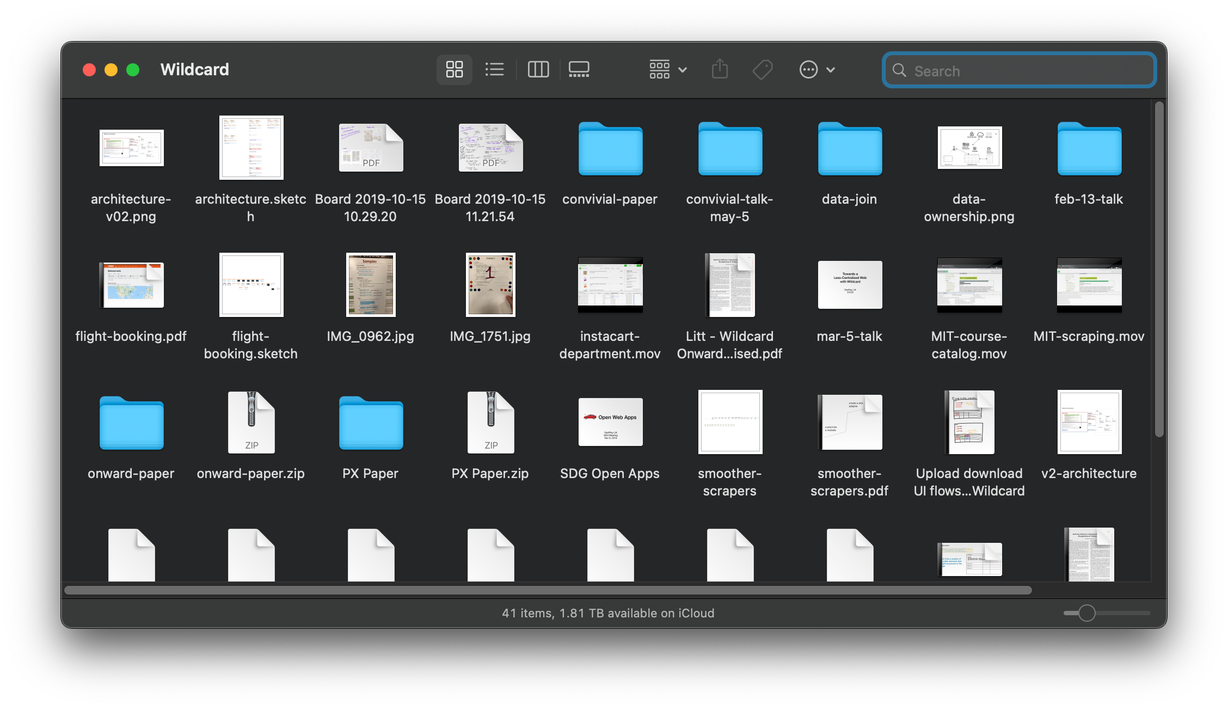Open the IMG_0962.jpg image
This screenshot has width=1228, height=709.
371,284
